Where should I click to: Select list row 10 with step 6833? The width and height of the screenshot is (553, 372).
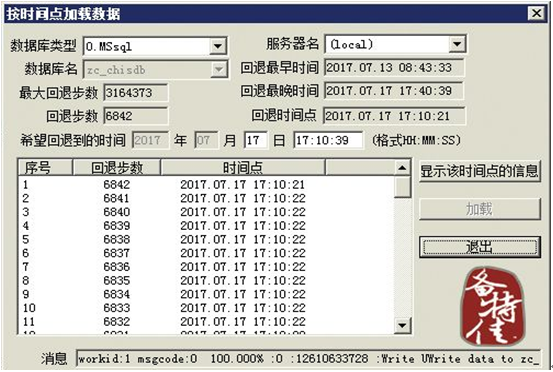206,308
